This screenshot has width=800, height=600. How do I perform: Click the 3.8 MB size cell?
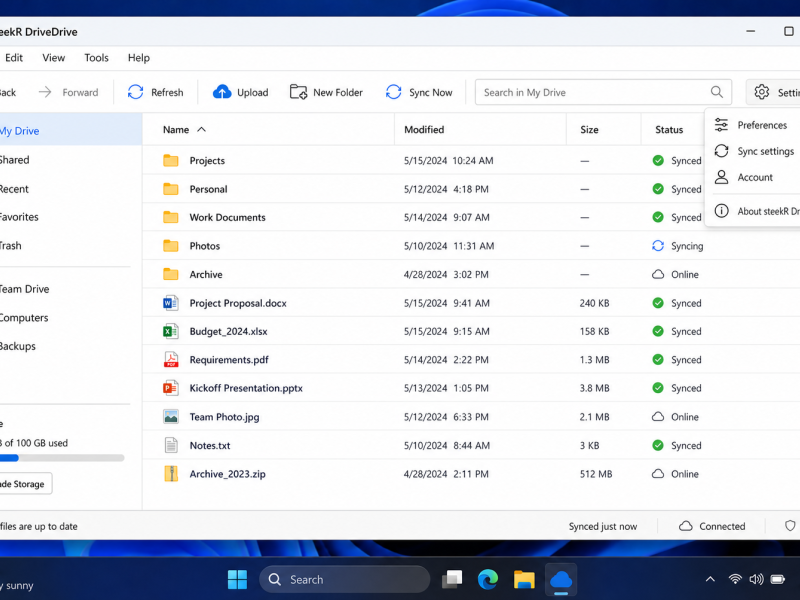(594, 388)
